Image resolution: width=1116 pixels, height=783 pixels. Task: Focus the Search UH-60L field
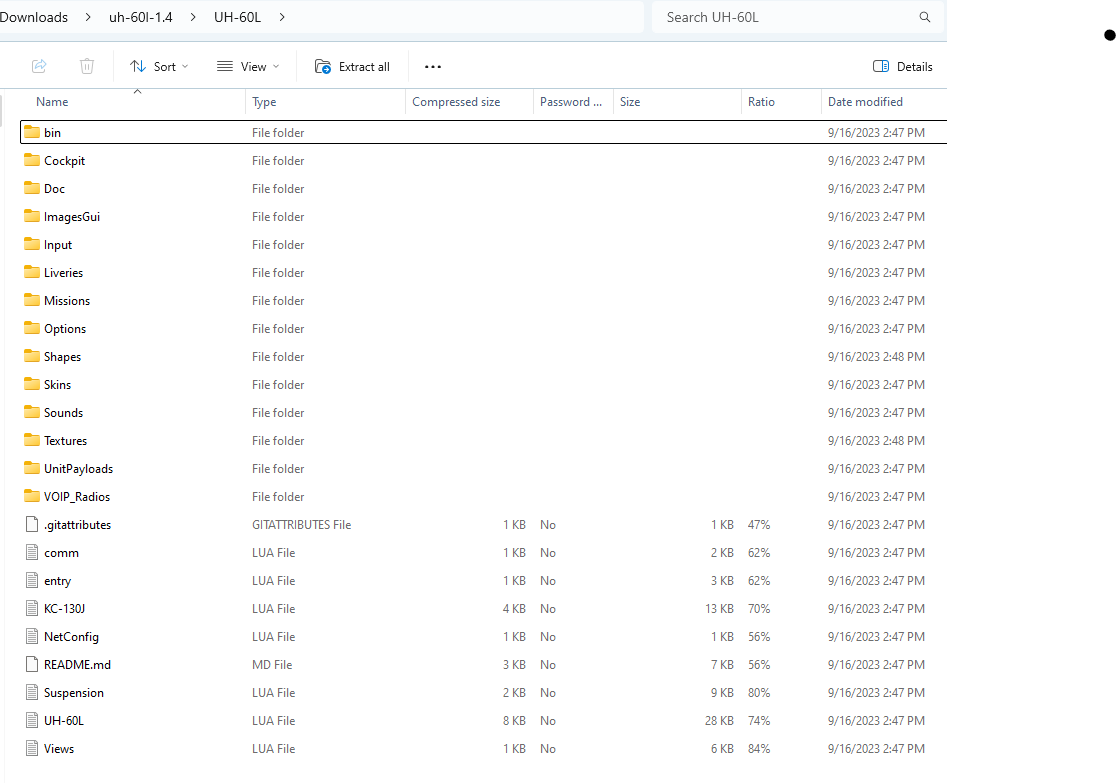pyautogui.click(x=798, y=17)
